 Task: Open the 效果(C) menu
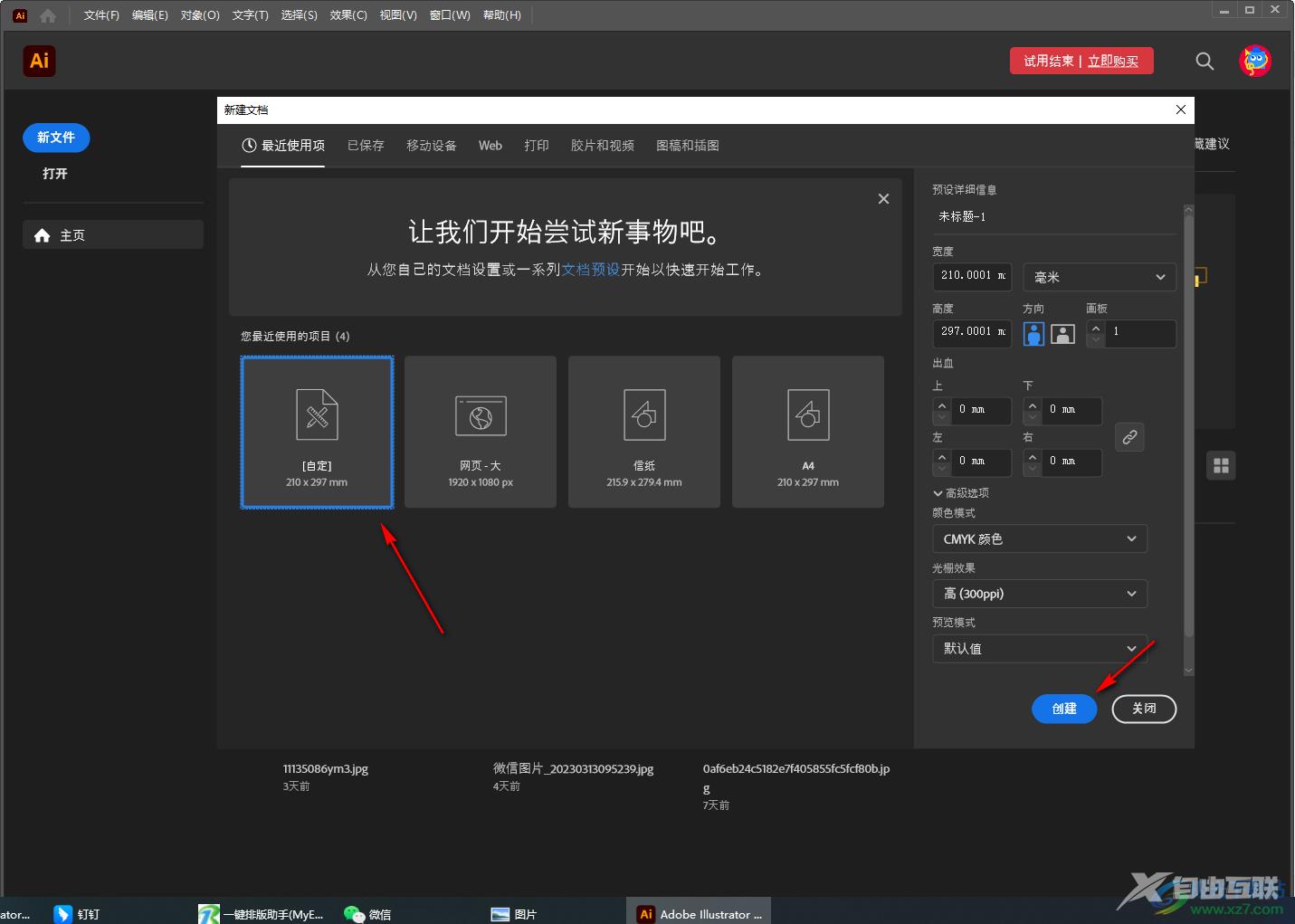348,15
